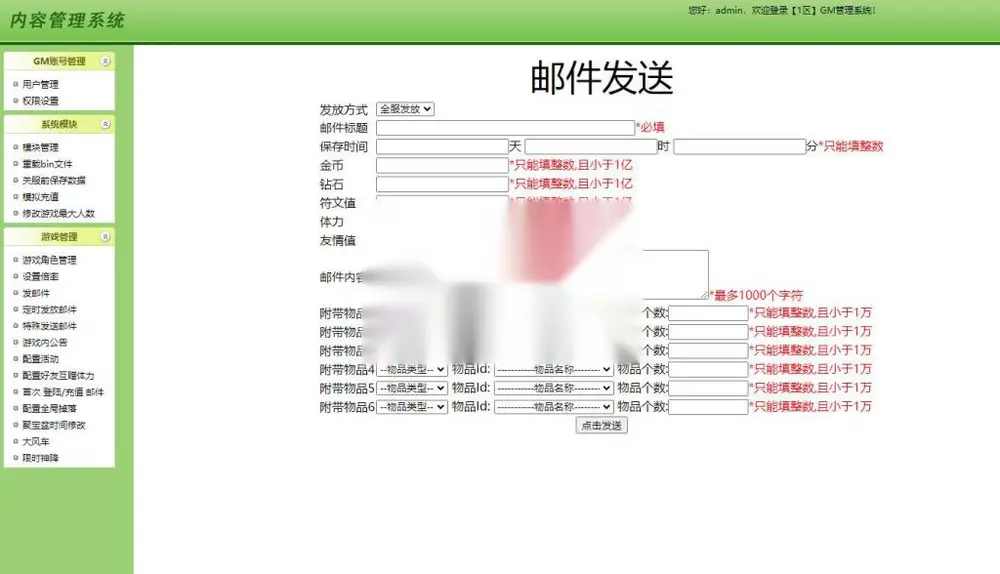Open 特殊发送邮件 sidebar link
Screen dimensions: 1000x574
[49, 326]
